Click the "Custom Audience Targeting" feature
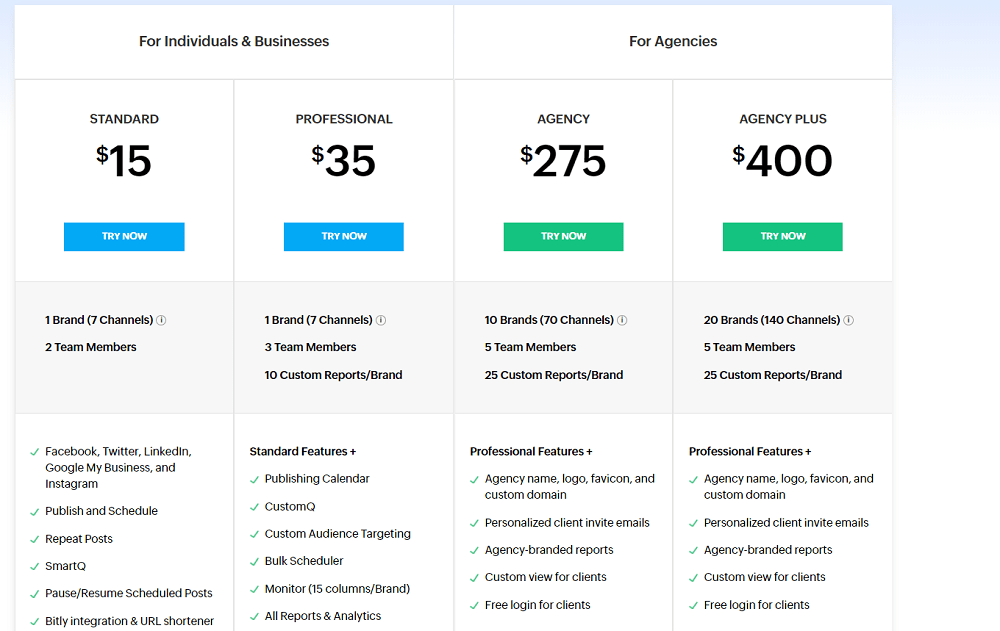The height and width of the screenshot is (631, 1000). (337, 534)
